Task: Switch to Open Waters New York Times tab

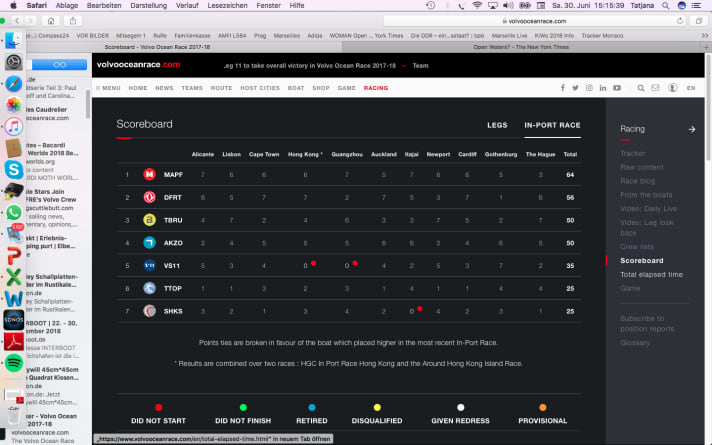Action: point(521,47)
